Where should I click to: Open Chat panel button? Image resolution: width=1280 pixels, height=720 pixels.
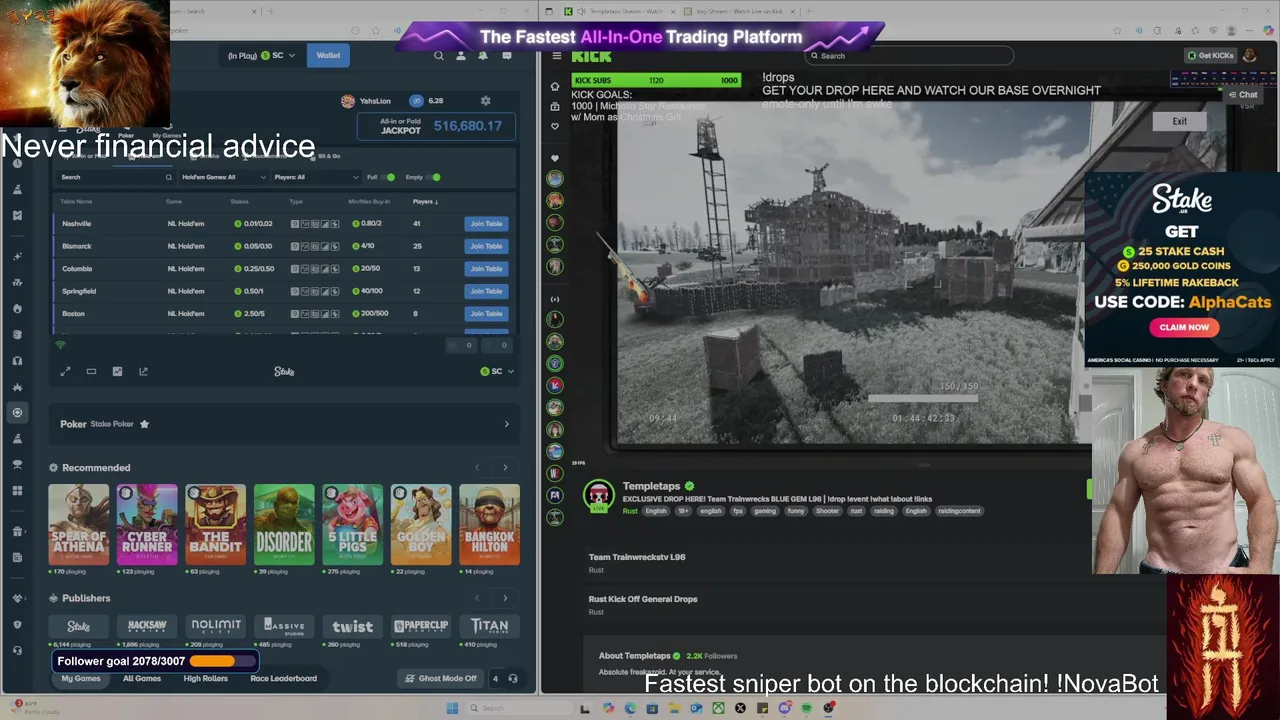click(x=1243, y=95)
